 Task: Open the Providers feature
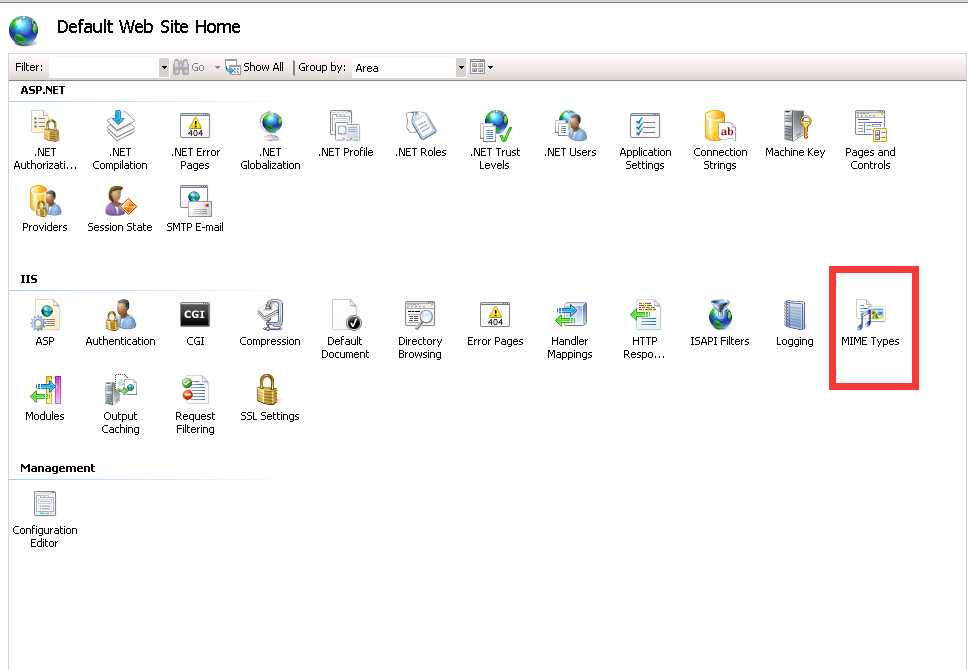[x=44, y=209]
